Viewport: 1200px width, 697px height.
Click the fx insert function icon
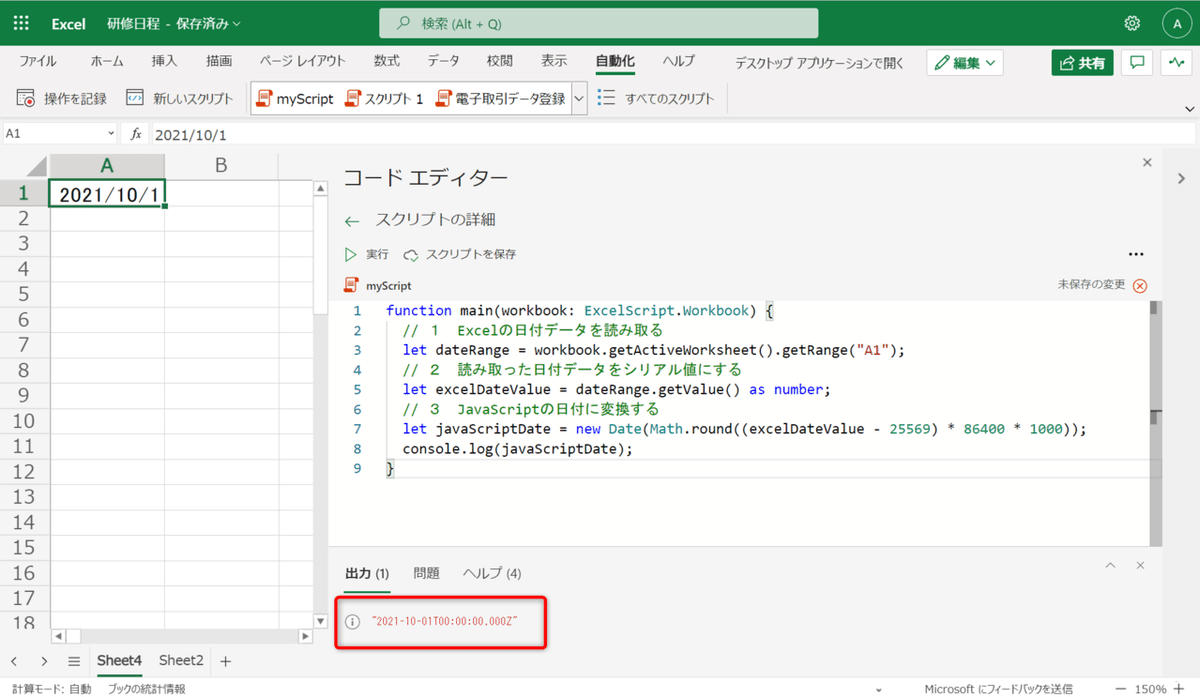coord(137,134)
